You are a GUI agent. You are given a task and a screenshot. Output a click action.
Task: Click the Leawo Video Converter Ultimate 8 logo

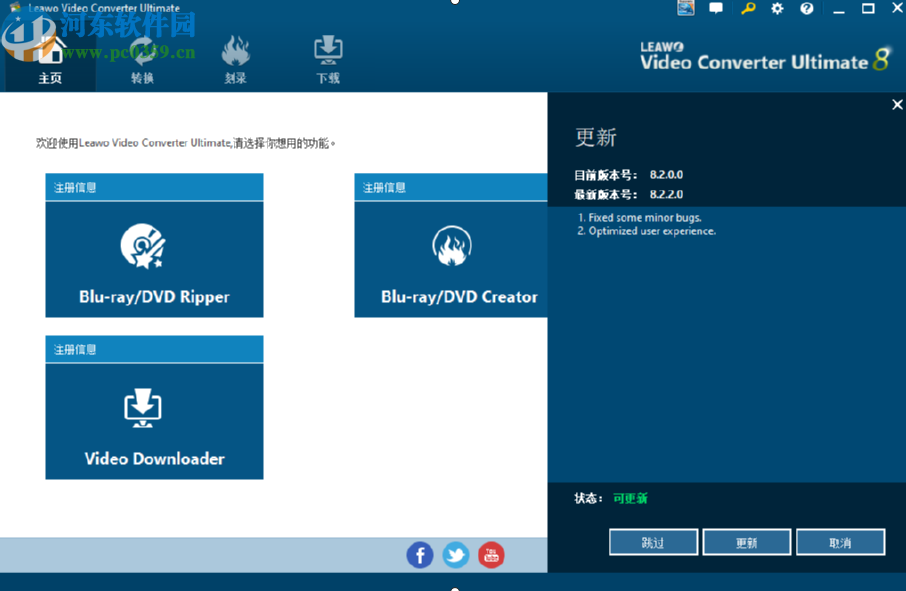pos(766,58)
